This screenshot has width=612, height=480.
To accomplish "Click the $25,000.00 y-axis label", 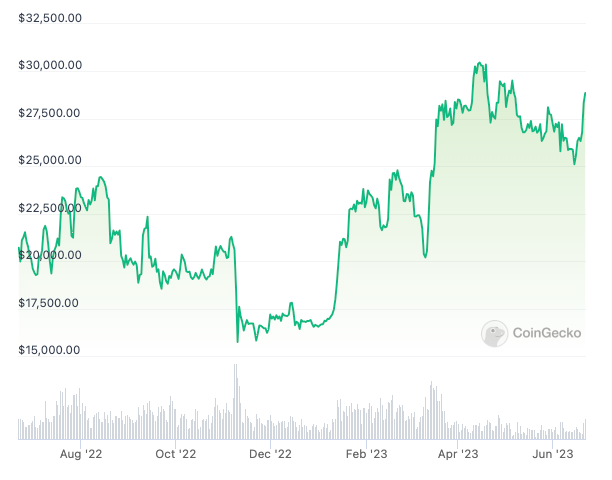I will coord(50,160).
